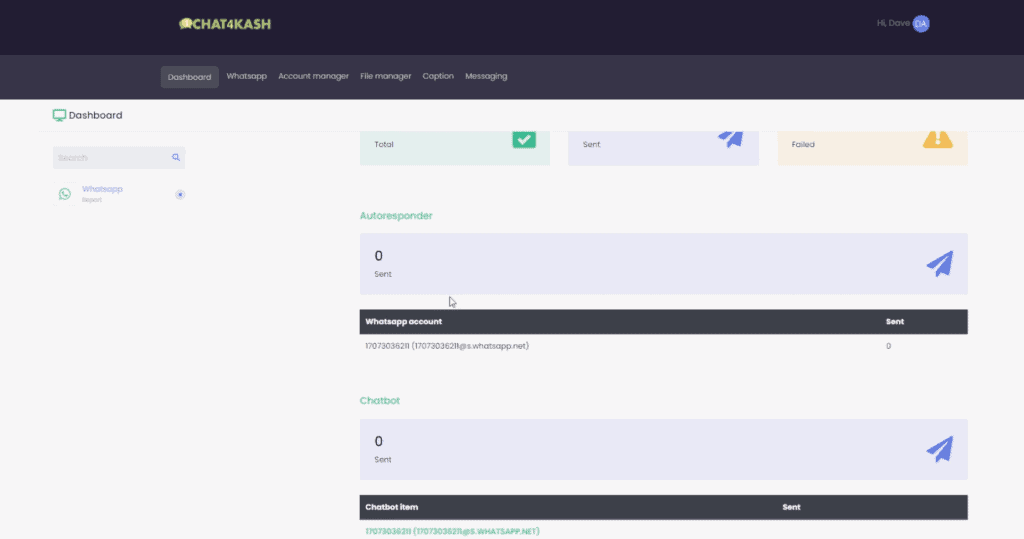Click the Chat4Kash logo
The image size is (1024, 539).
pos(225,24)
